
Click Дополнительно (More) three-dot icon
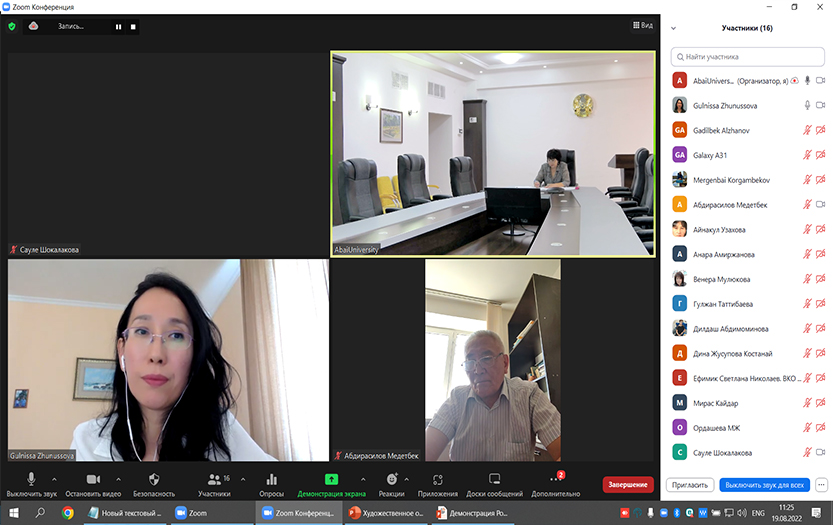(556, 480)
